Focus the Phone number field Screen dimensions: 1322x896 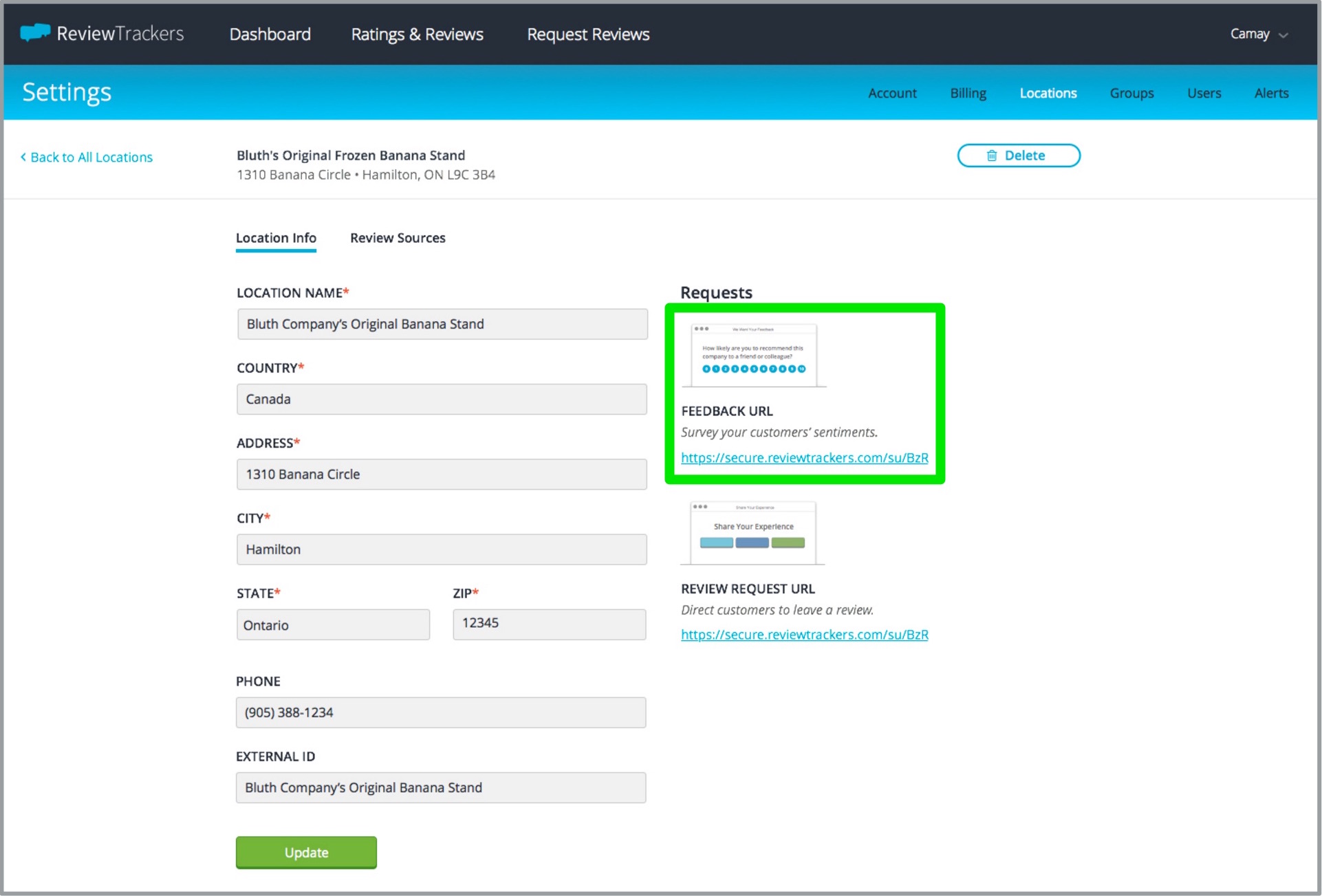[x=441, y=712]
